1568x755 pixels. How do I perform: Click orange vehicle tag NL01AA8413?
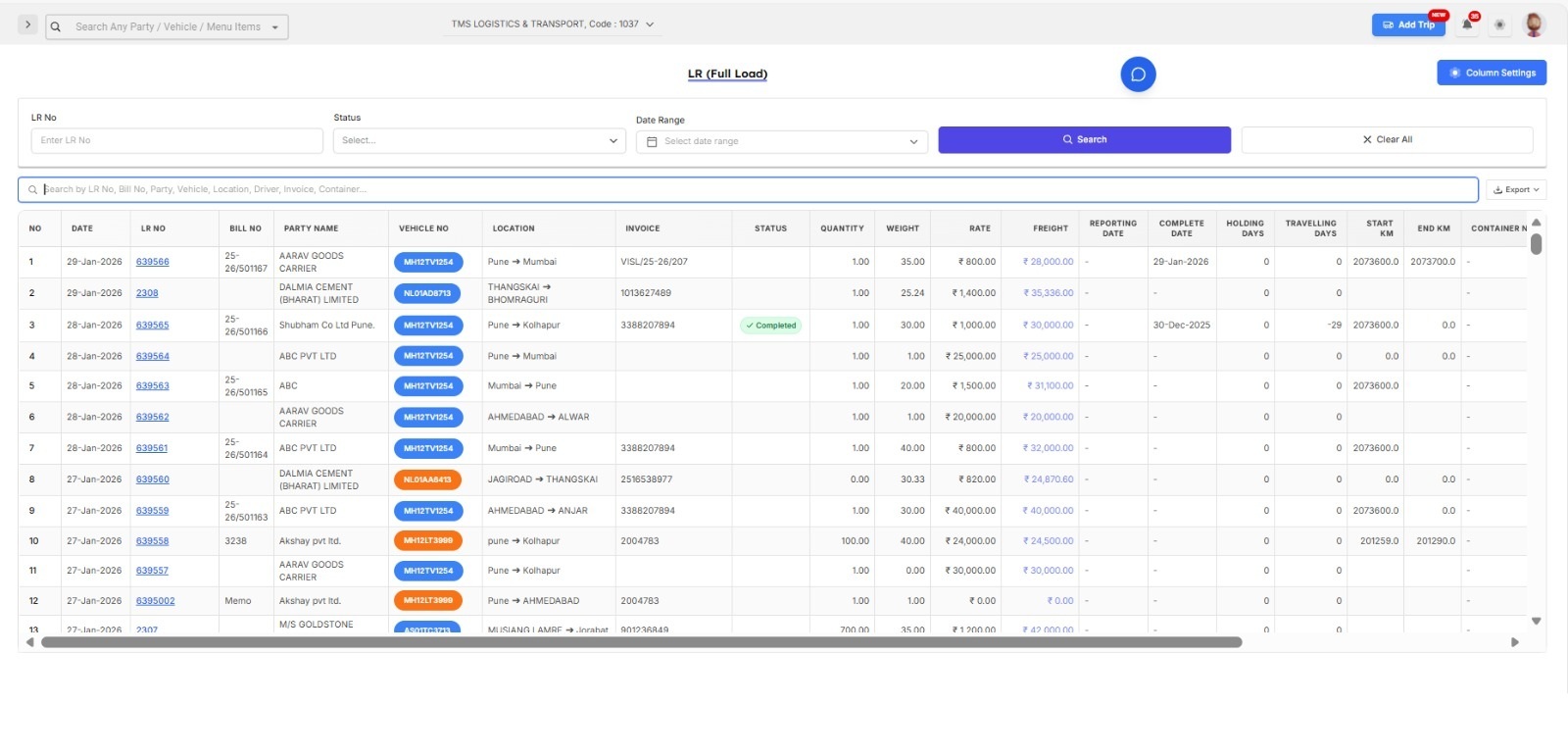point(427,479)
